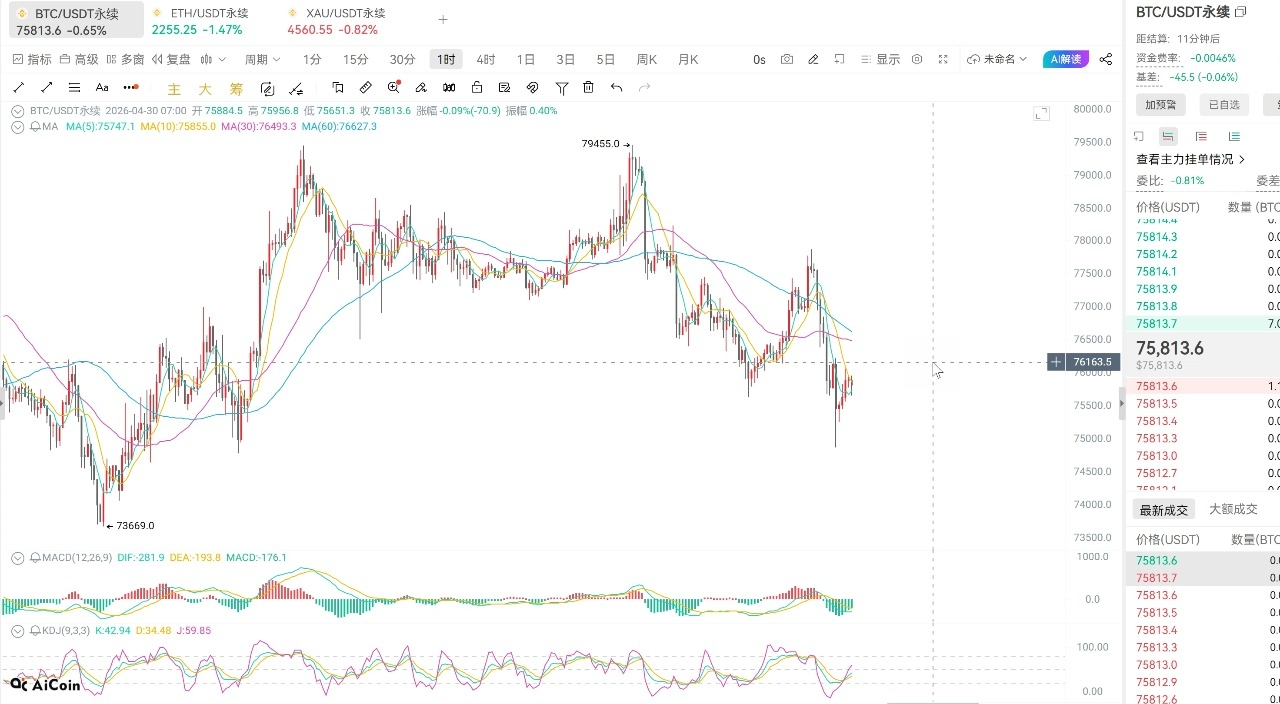Delete drawings with trash can icon
Screen dimensions: 1280x704
click(x=588, y=88)
